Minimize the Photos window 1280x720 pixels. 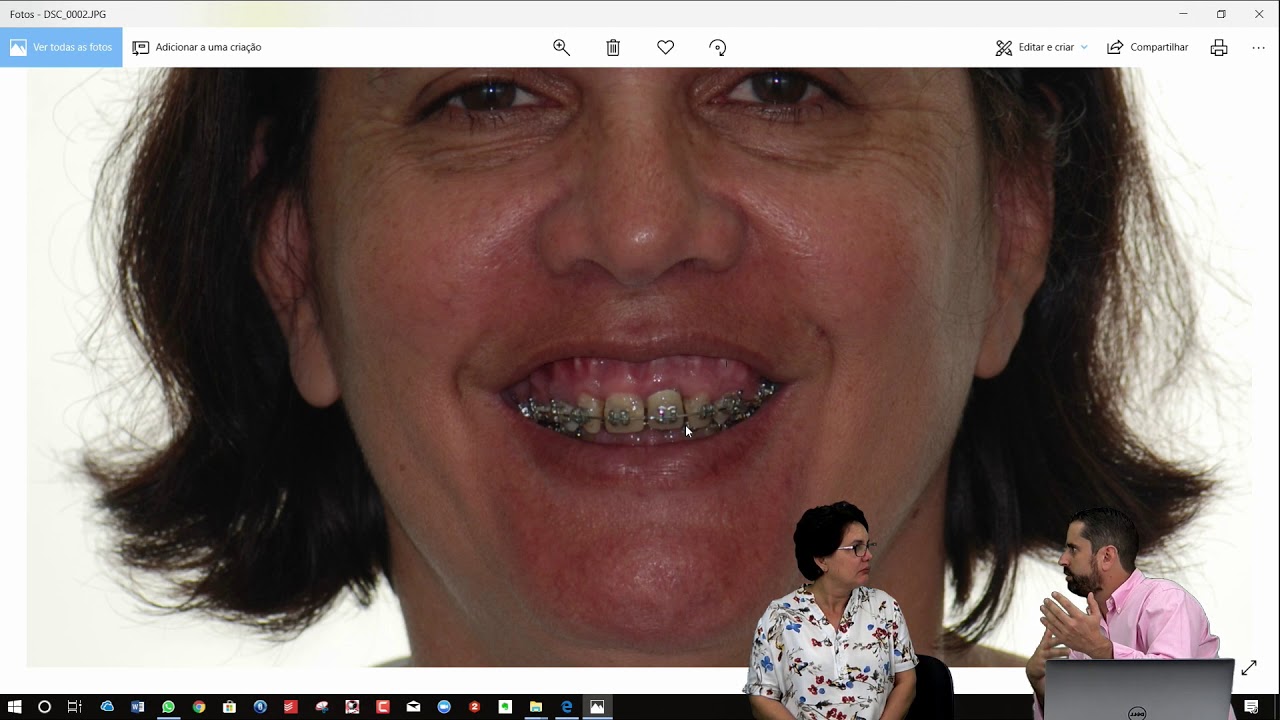(1184, 14)
